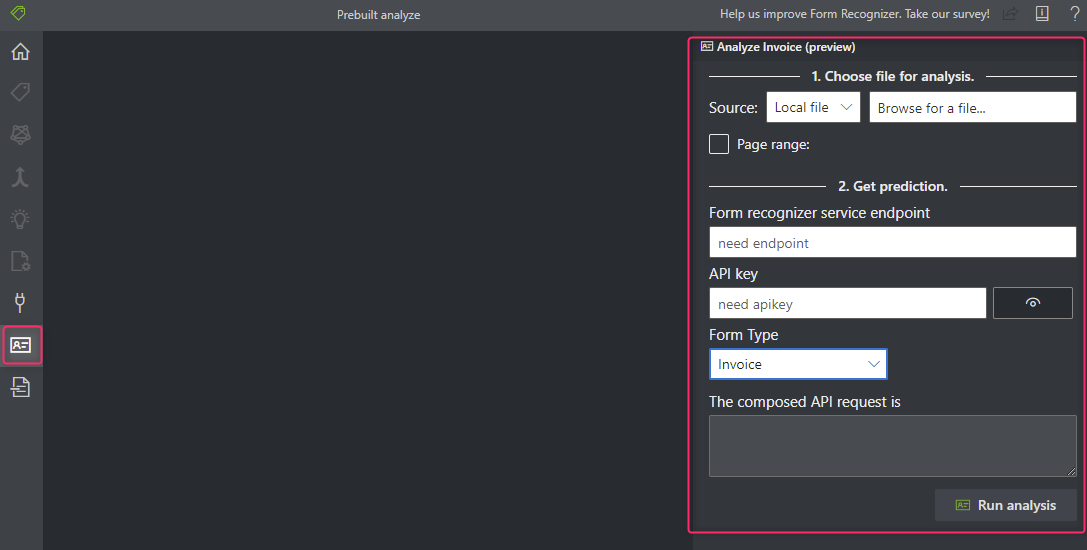Click the composed API request text area

point(892,446)
